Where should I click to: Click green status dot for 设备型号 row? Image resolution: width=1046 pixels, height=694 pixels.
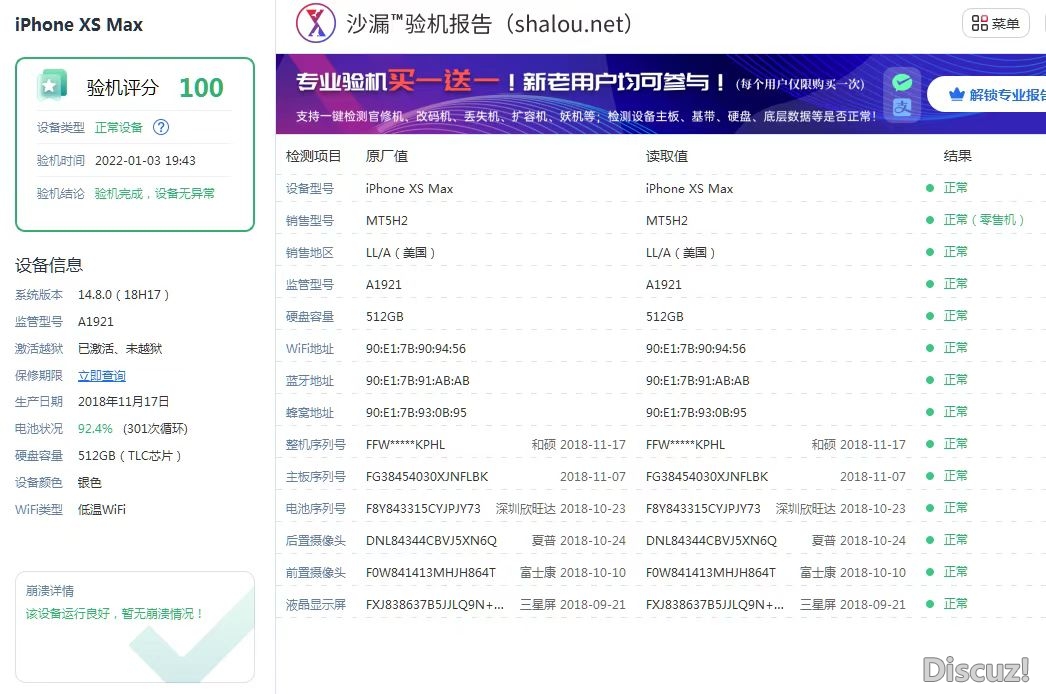[930, 188]
